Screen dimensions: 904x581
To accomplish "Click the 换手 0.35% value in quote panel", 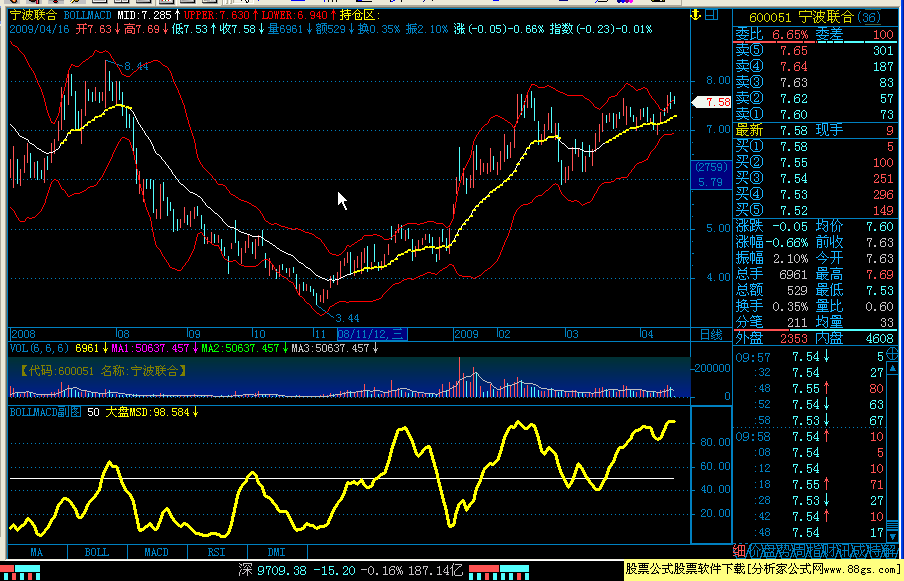I will click(x=790, y=306).
